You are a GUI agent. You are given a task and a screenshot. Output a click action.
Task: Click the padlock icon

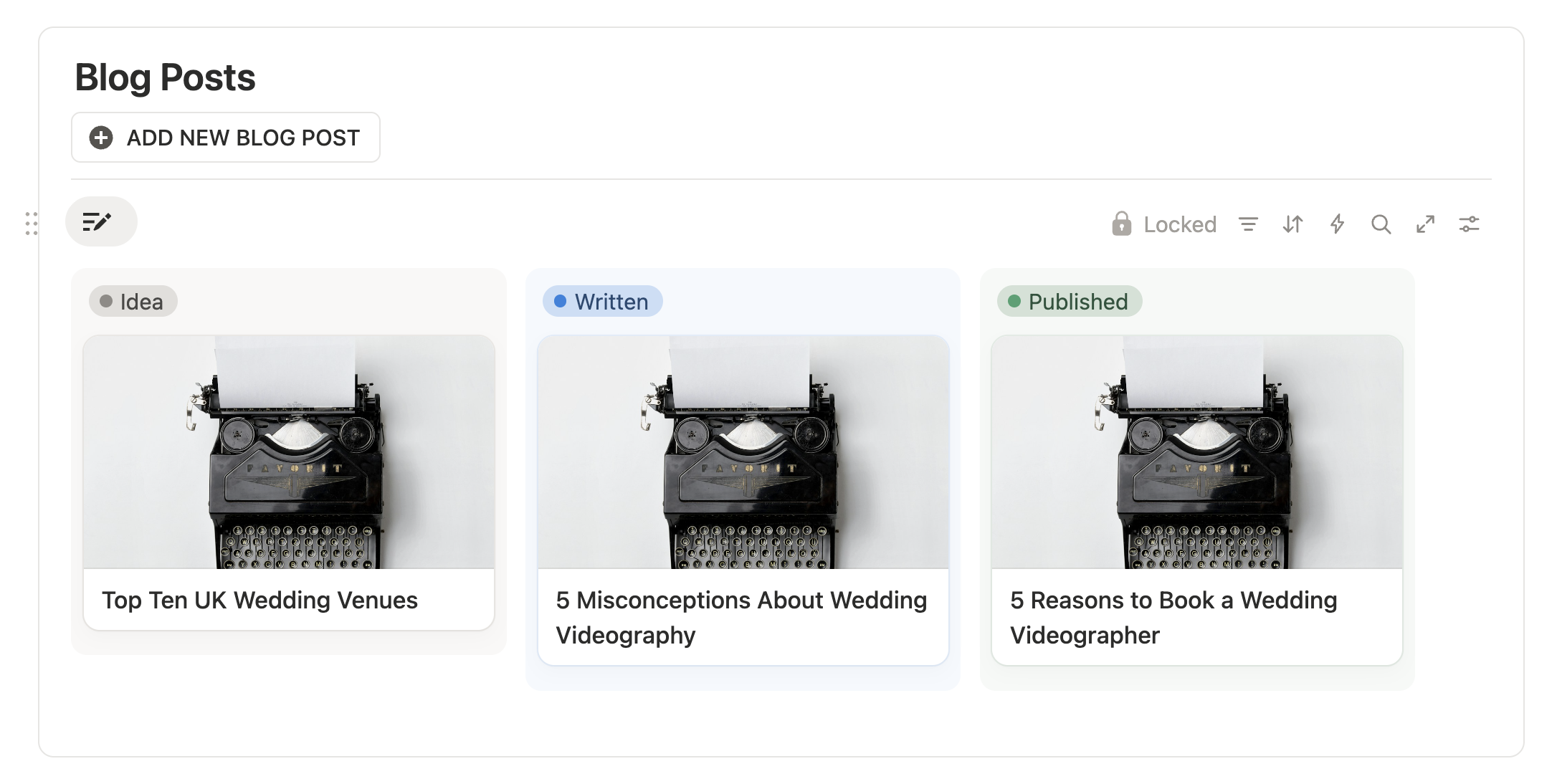point(1121,224)
